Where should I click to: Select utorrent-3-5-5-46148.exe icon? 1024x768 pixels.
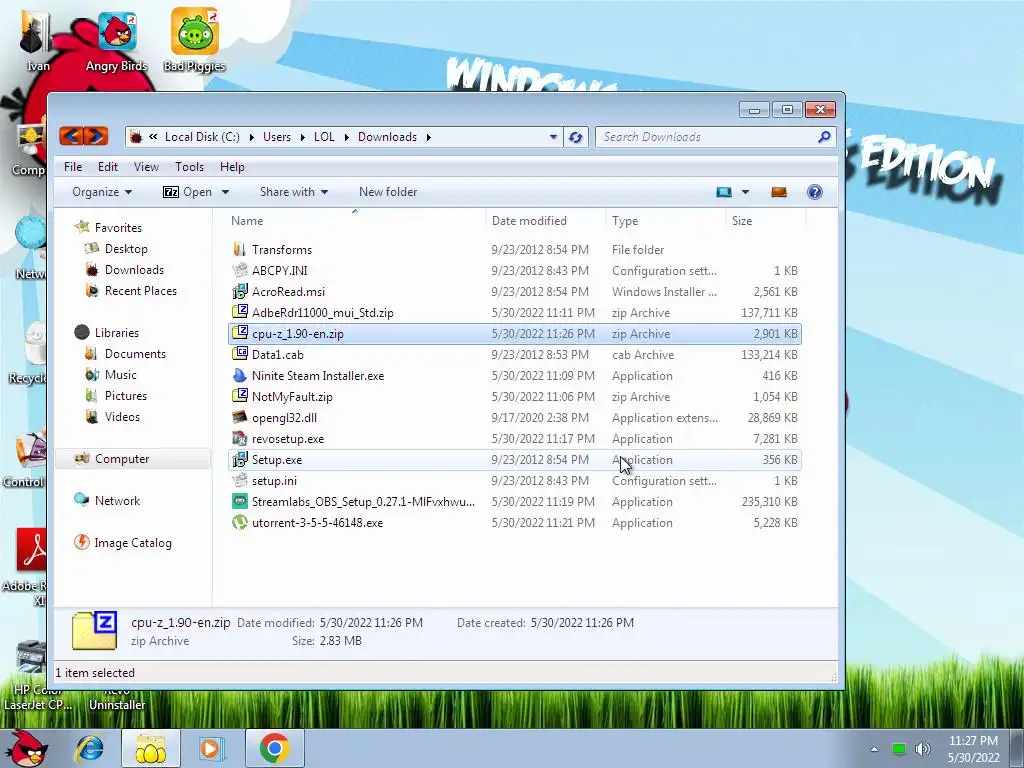[240, 522]
